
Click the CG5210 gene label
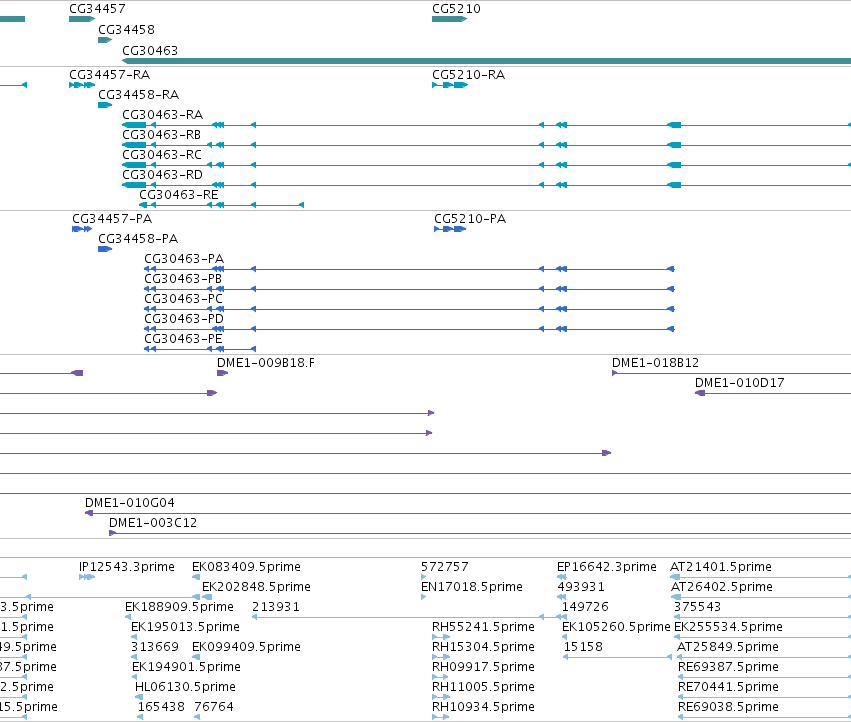coord(456,9)
